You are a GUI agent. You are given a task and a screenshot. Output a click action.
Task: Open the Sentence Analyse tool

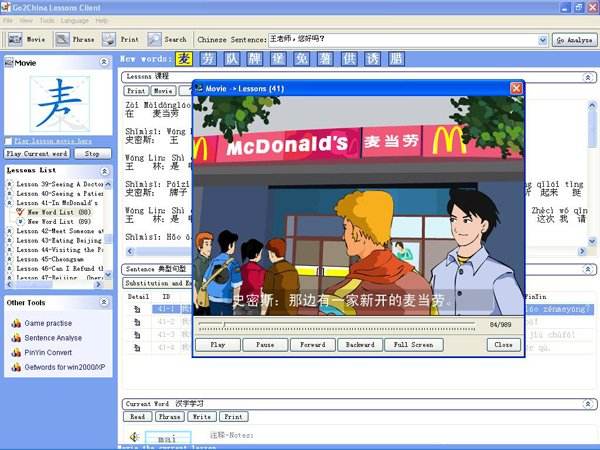(x=53, y=338)
